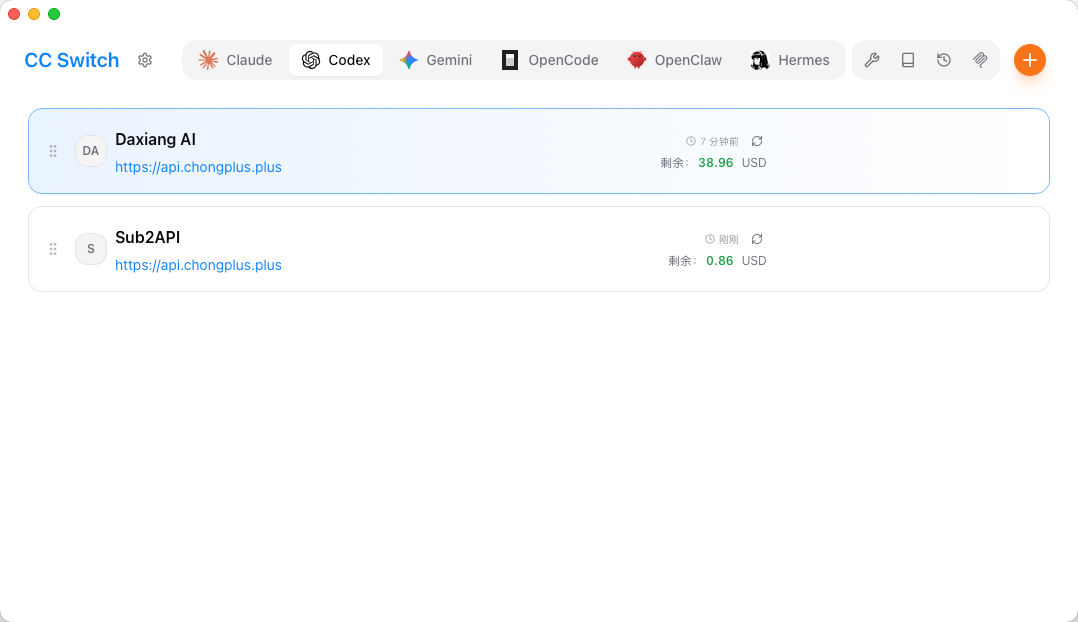Refresh balance for Daxiang AI
Image resolution: width=1078 pixels, height=622 pixels.
pyautogui.click(x=757, y=141)
